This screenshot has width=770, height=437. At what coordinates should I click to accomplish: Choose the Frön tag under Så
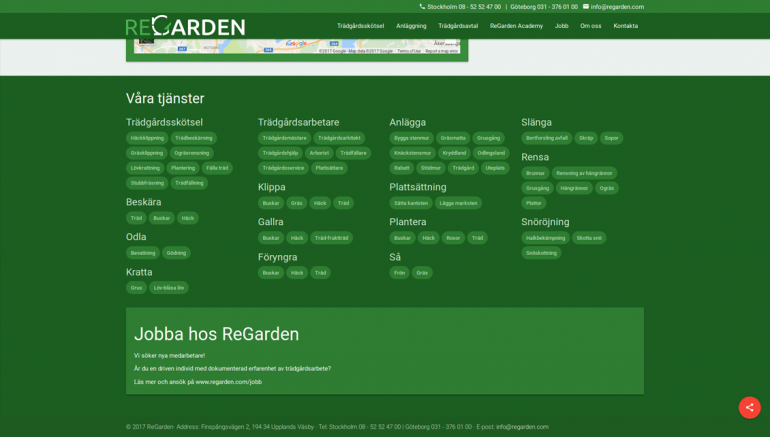pyautogui.click(x=400, y=273)
